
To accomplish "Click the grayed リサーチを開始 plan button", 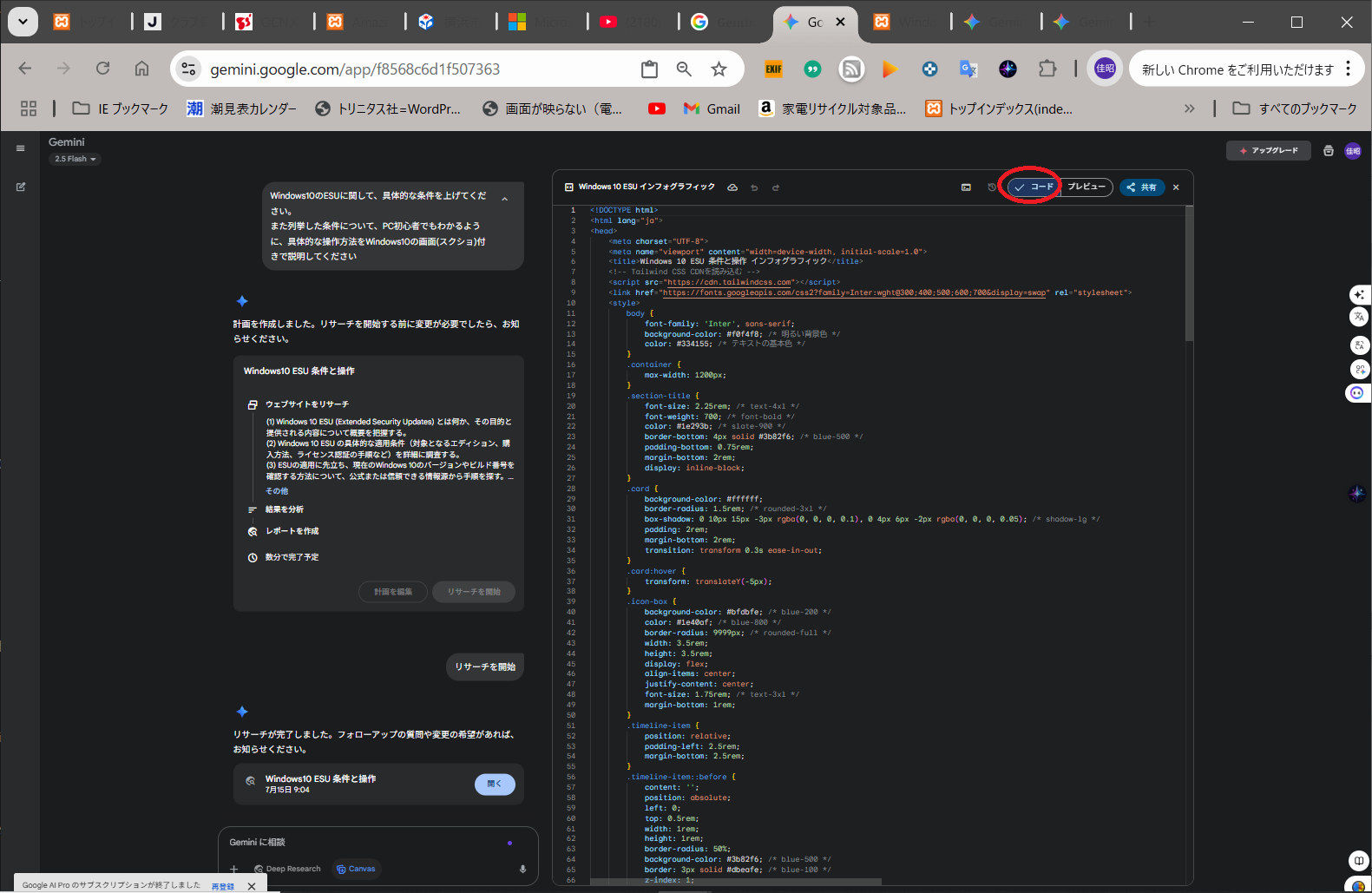I will click(x=474, y=592).
